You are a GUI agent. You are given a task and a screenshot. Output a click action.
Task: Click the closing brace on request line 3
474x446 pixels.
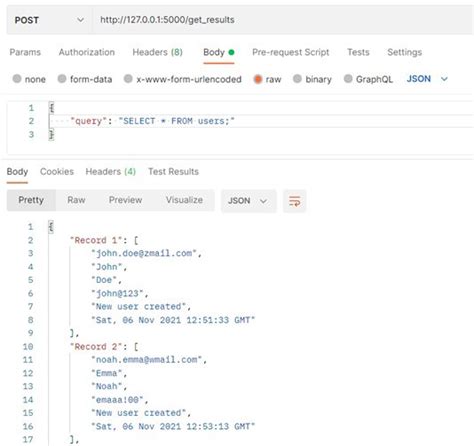coord(51,135)
